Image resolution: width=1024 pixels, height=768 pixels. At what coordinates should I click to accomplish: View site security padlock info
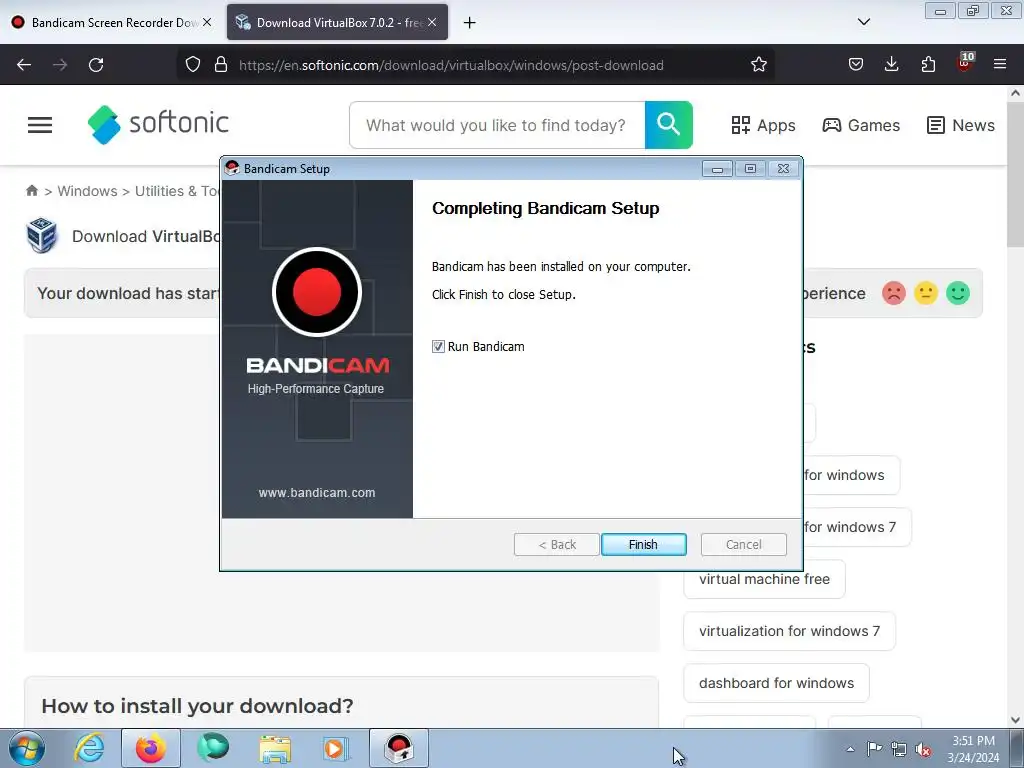tap(221, 65)
